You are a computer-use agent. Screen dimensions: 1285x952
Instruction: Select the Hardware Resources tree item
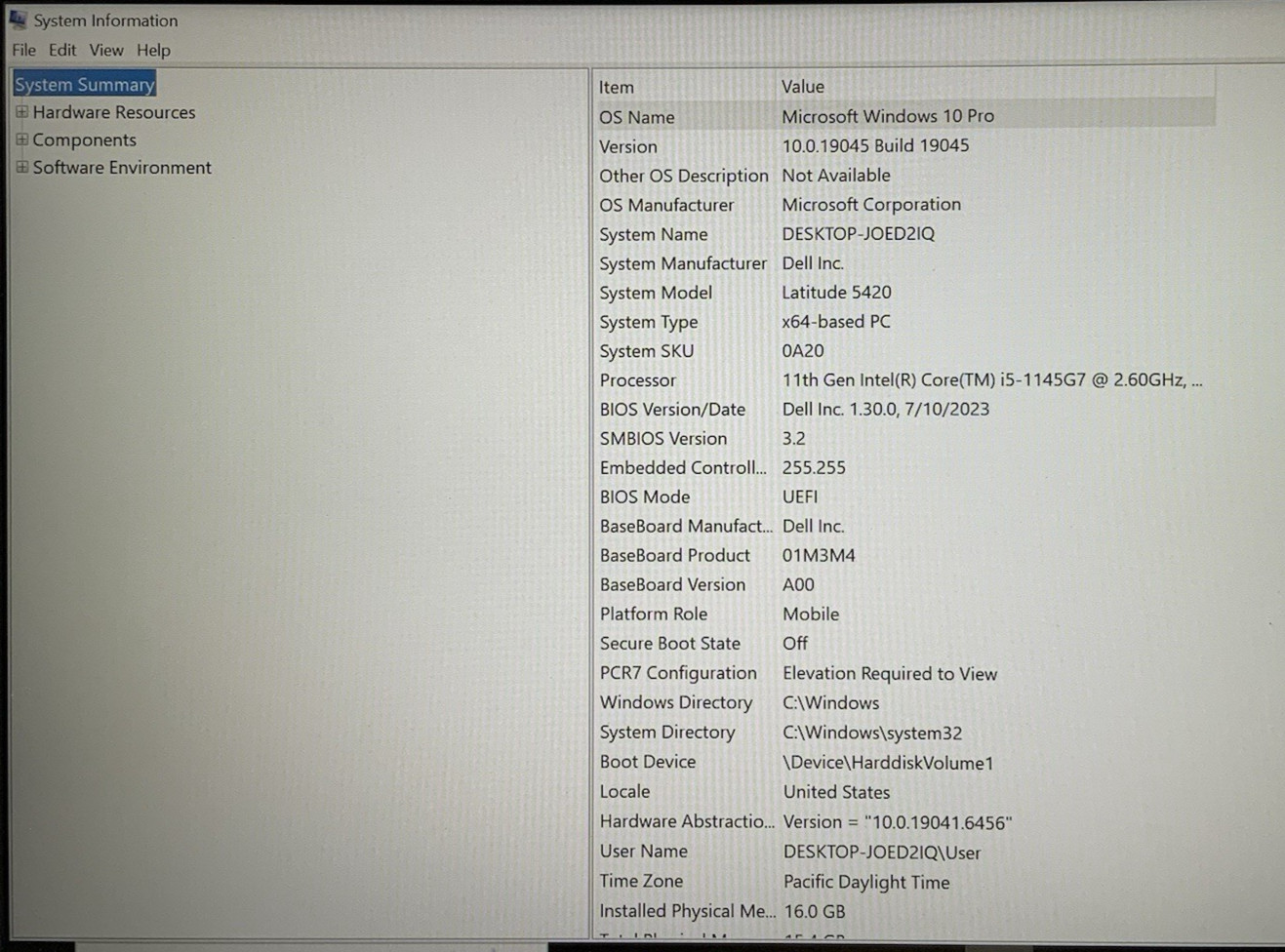(114, 112)
